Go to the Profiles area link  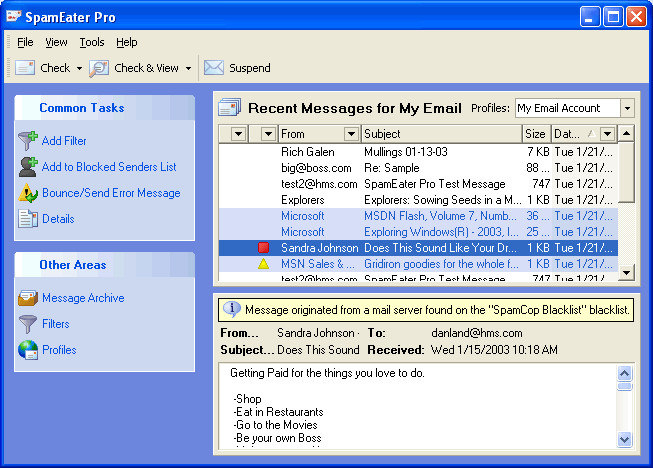pos(59,350)
